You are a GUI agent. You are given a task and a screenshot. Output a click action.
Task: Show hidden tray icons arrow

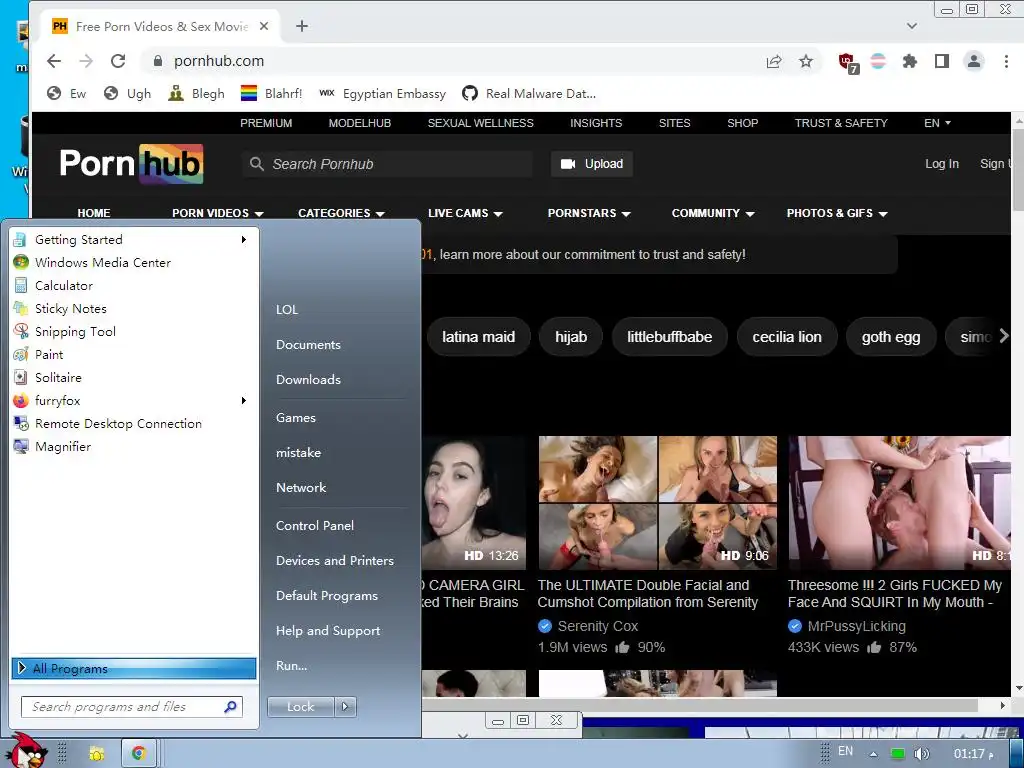pos(873,754)
